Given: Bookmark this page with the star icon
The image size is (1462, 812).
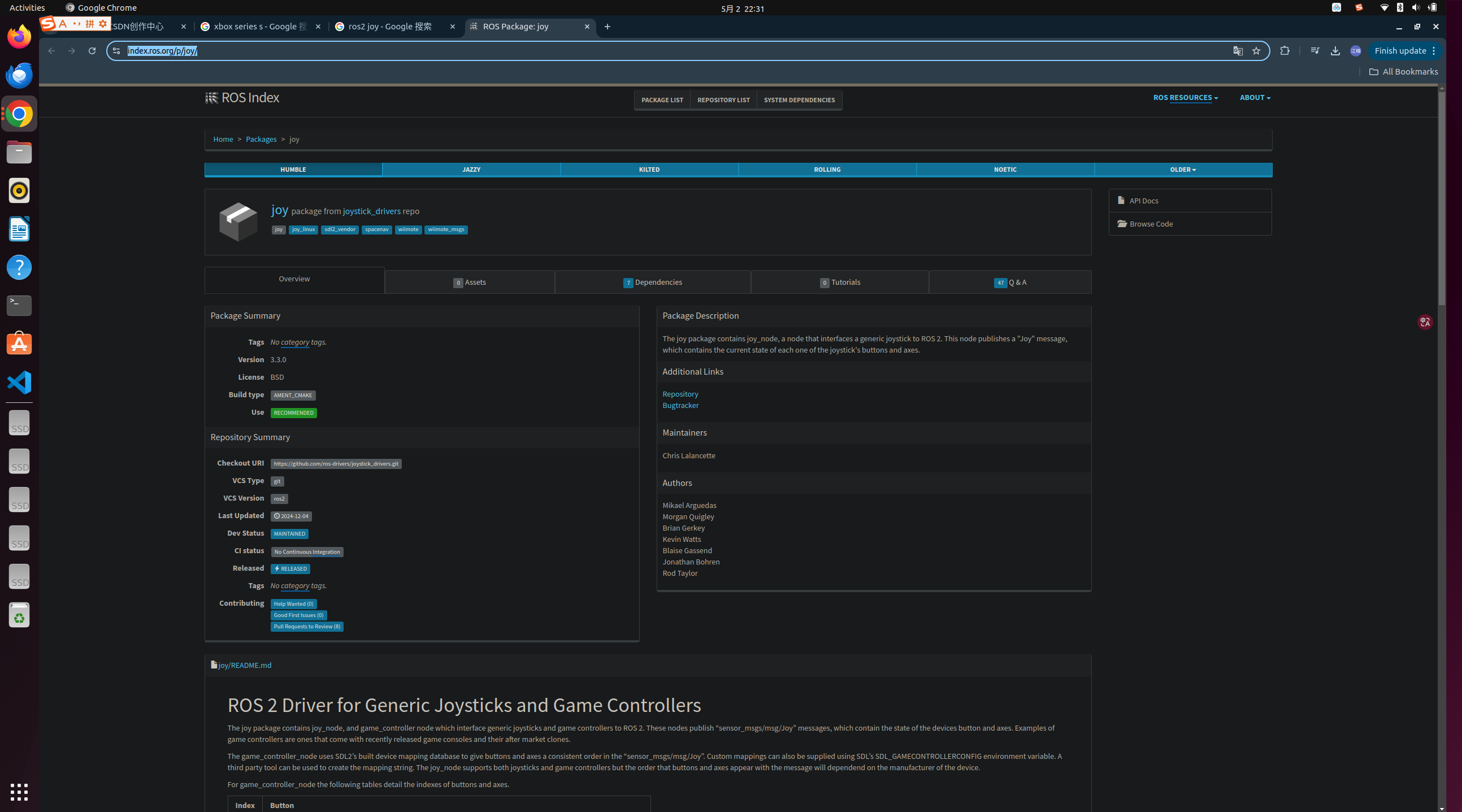Looking at the screenshot, I should coord(1256,51).
